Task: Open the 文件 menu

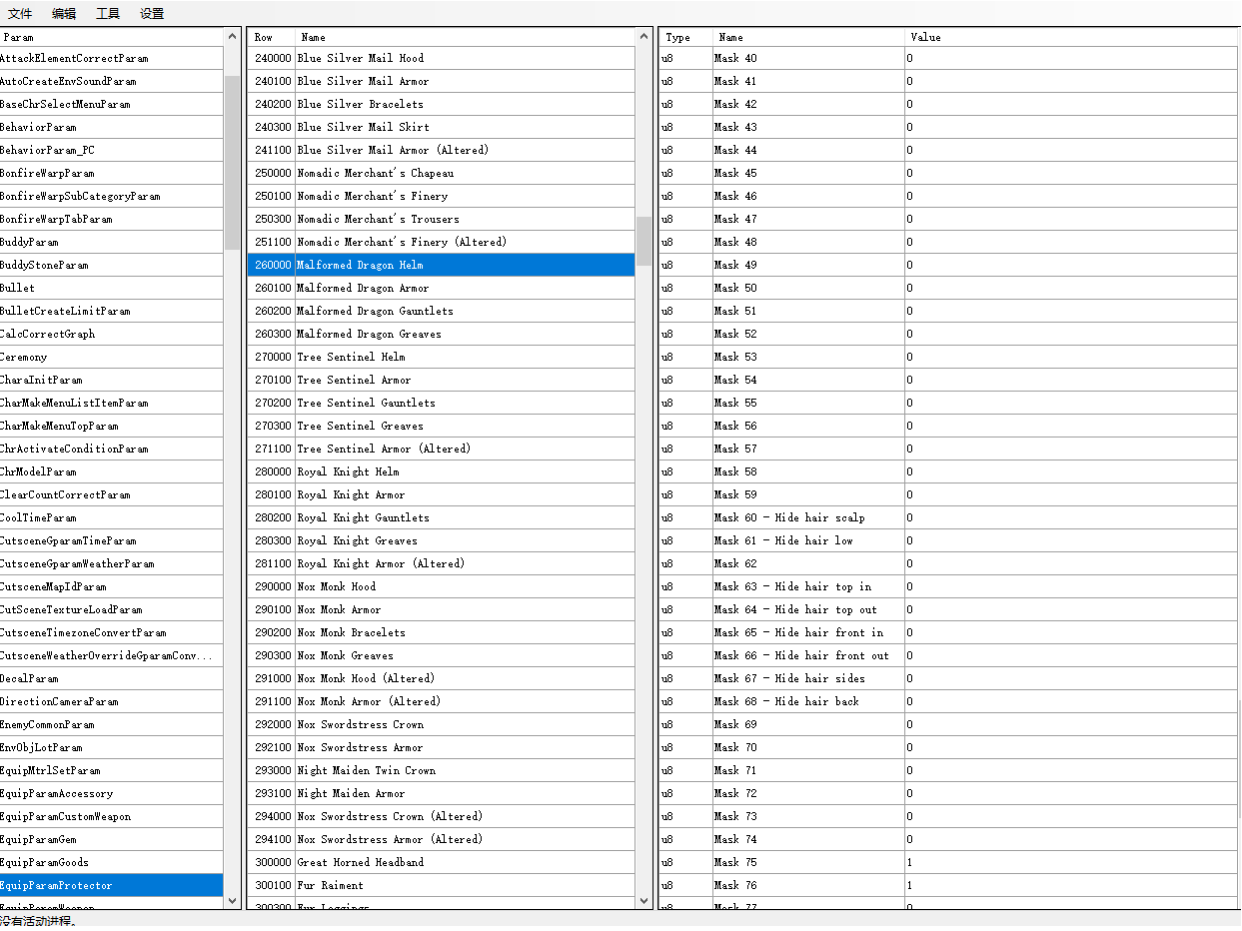Action: [x=20, y=14]
